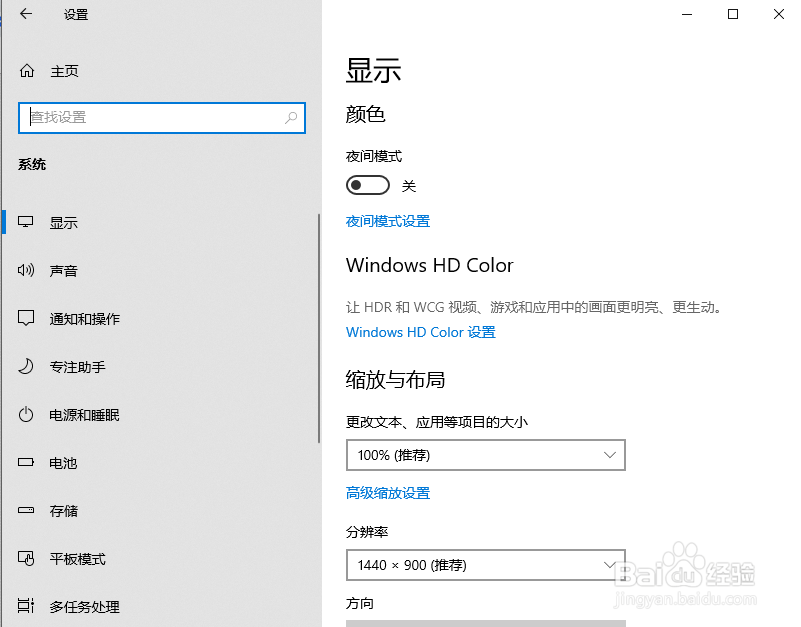The height and width of the screenshot is (627, 801).
Task: Click the multitasking icon for 多任务处理
Action: pyautogui.click(x=26, y=606)
